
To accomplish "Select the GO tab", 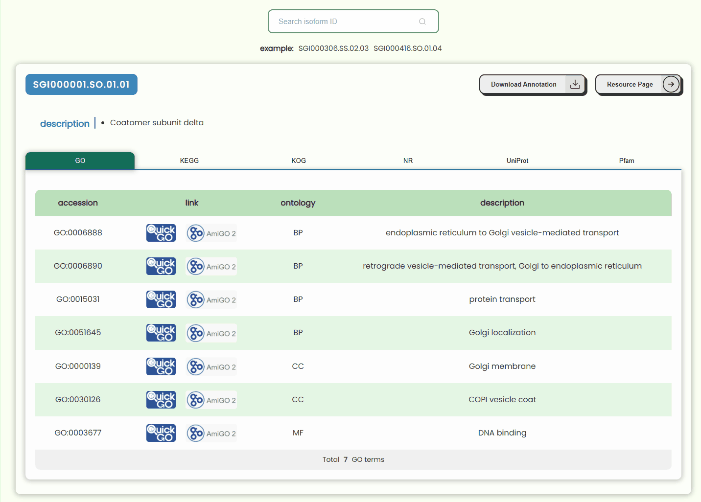I will point(80,160).
